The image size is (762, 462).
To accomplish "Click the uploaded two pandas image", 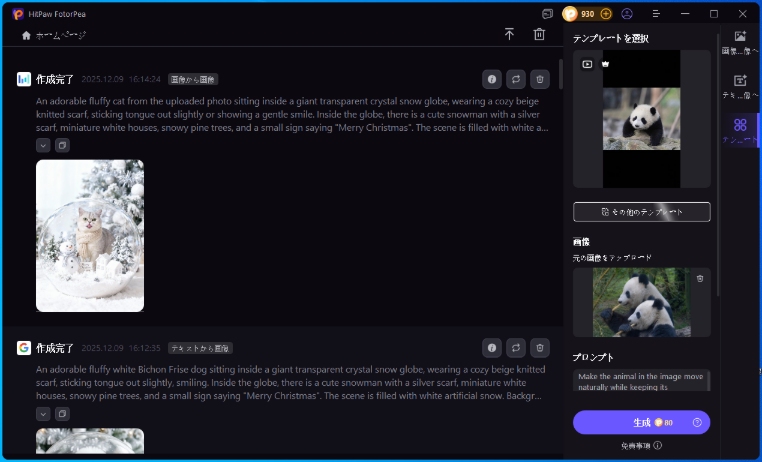I will 641,302.
